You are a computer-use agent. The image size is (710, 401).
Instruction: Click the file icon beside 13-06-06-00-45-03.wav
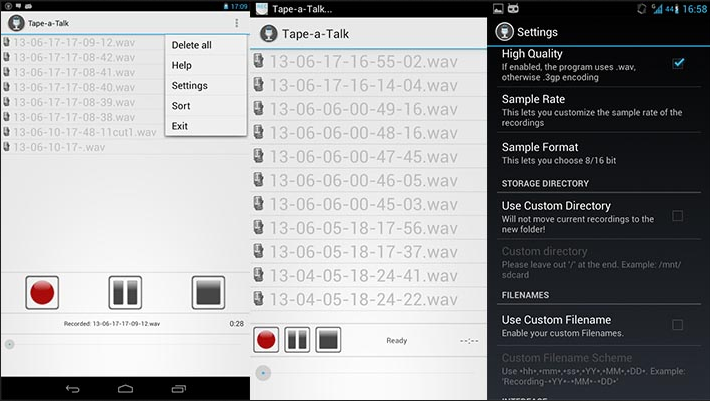click(x=259, y=203)
